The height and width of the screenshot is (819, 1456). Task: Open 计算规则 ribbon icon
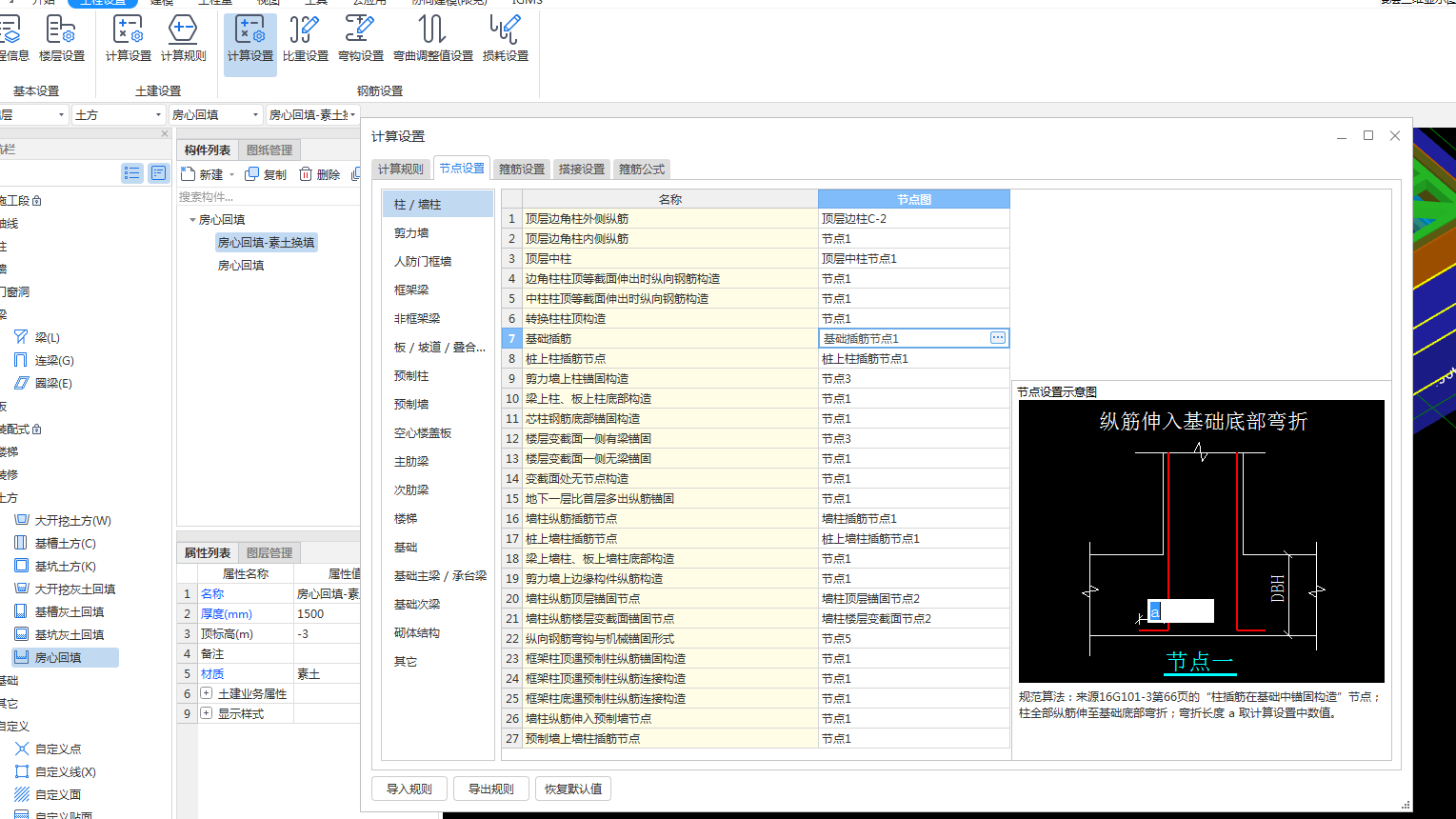pyautogui.click(x=184, y=39)
